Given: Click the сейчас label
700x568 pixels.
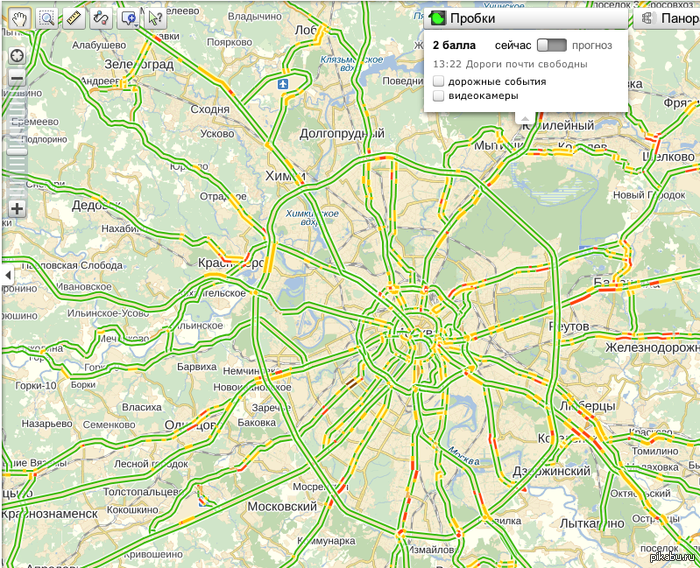Looking at the screenshot, I should 512,46.
